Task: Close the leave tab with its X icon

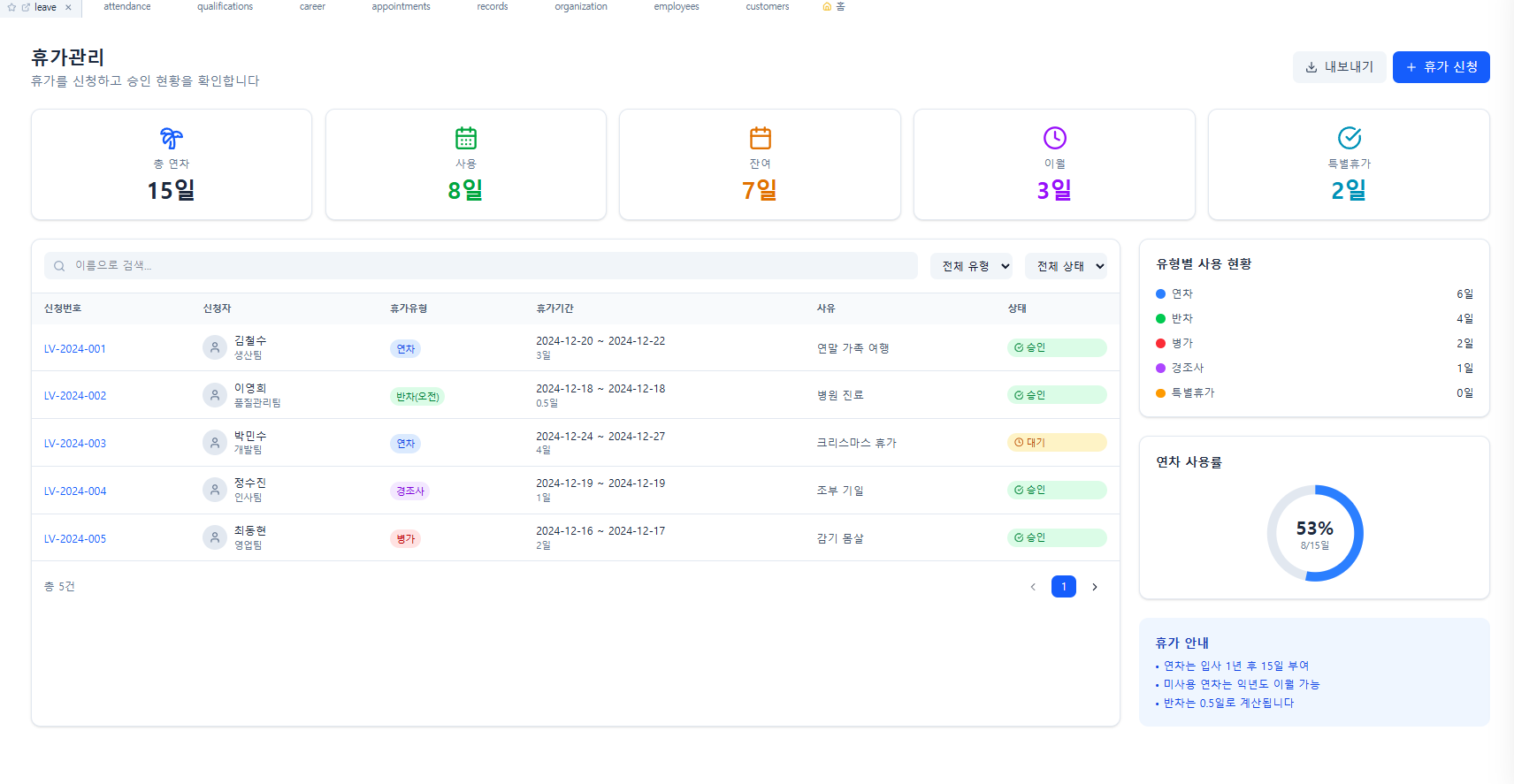Action: point(68,7)
